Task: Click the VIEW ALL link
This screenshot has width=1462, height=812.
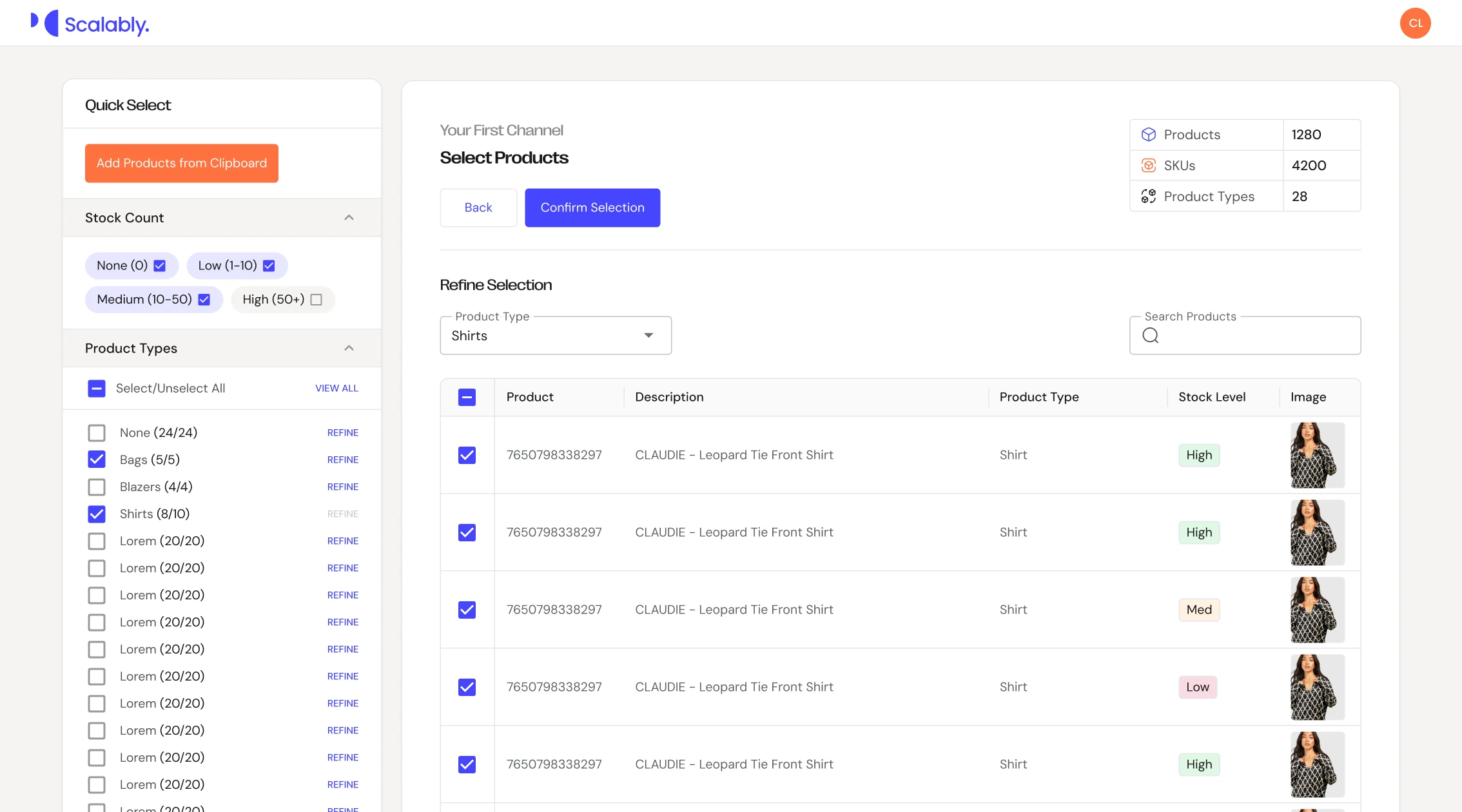Action: pos(336,388)
